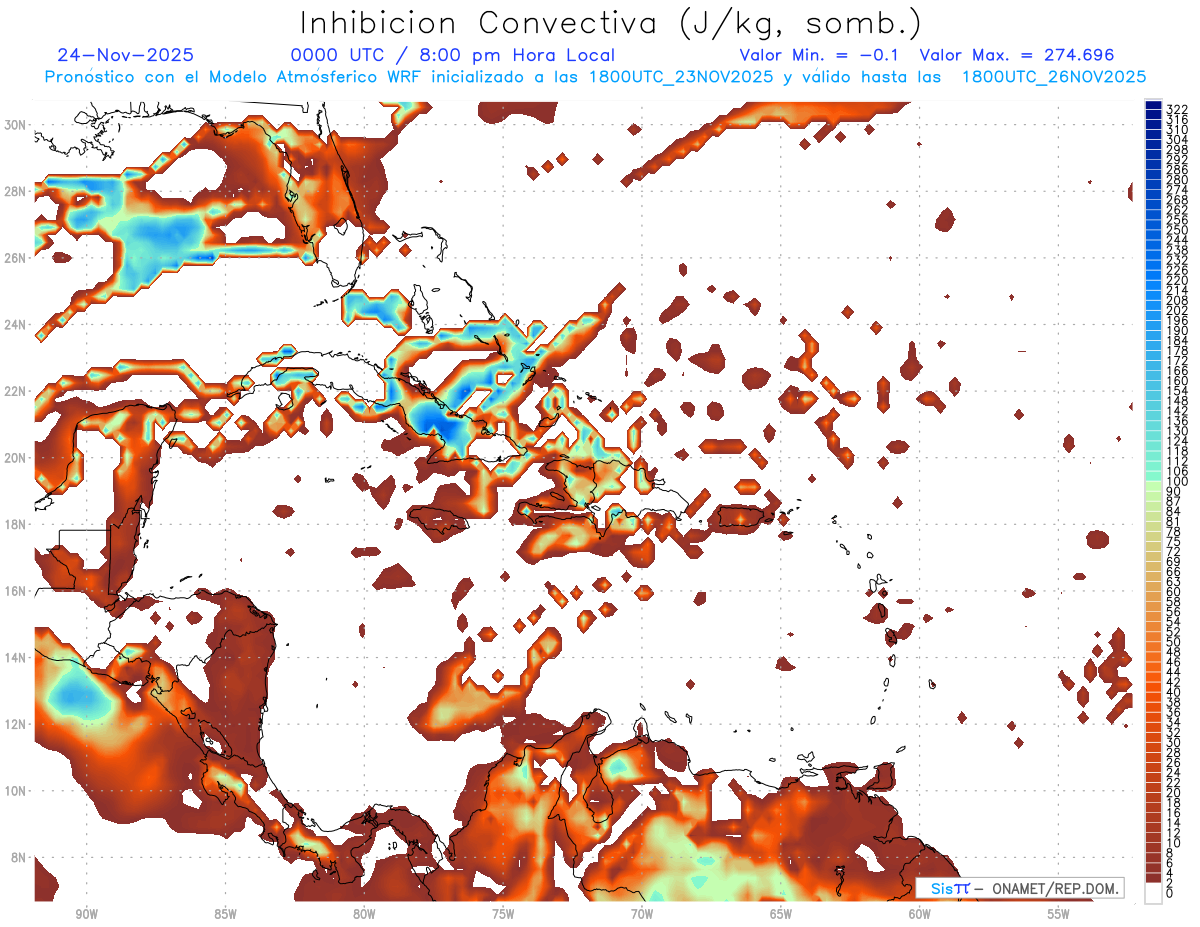
Task: Click the "0000 UTC / 8:00 pm Hora Local" time
Action: coord(453,55)
